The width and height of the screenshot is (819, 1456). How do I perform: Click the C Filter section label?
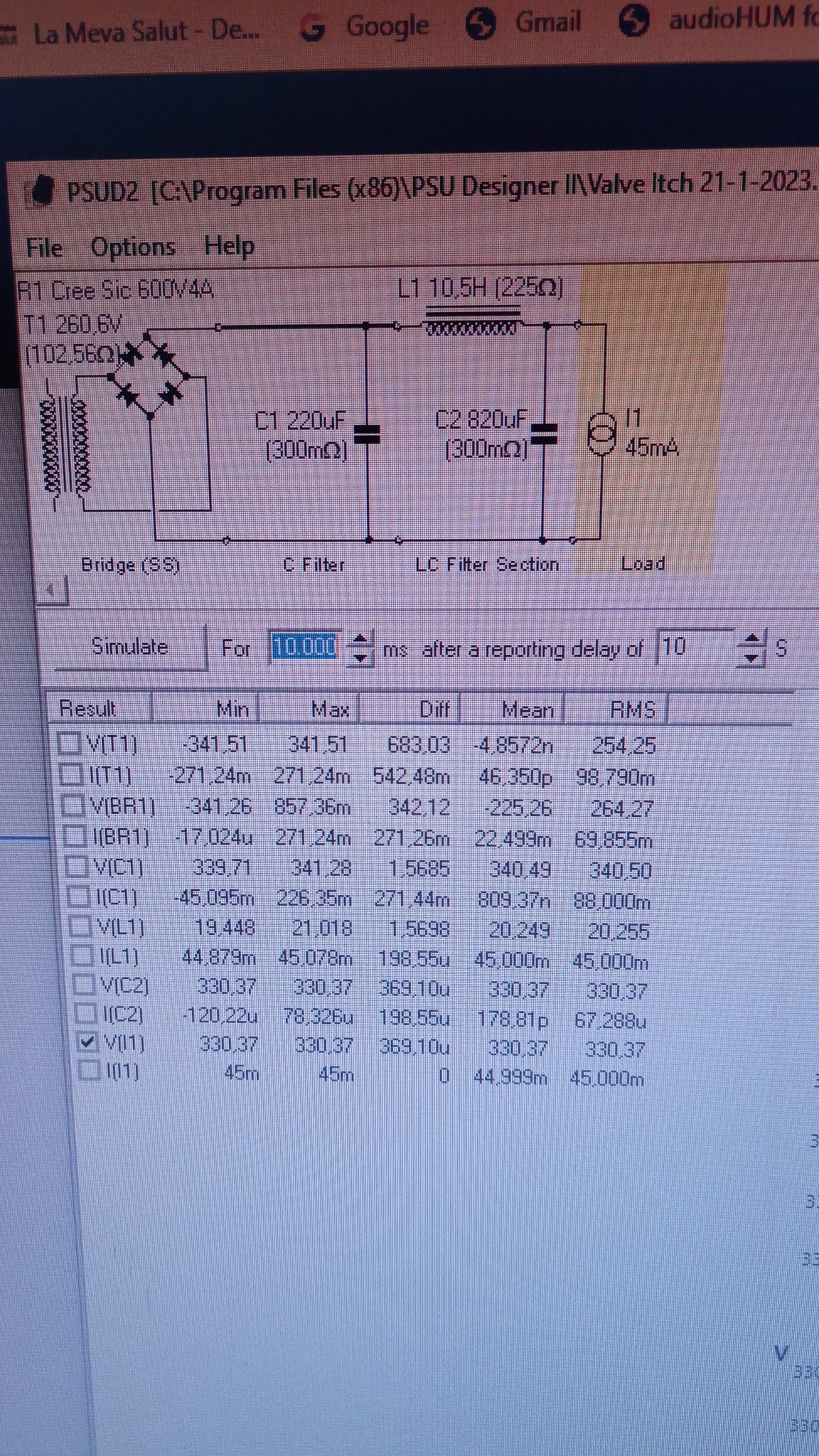point(314,565)
